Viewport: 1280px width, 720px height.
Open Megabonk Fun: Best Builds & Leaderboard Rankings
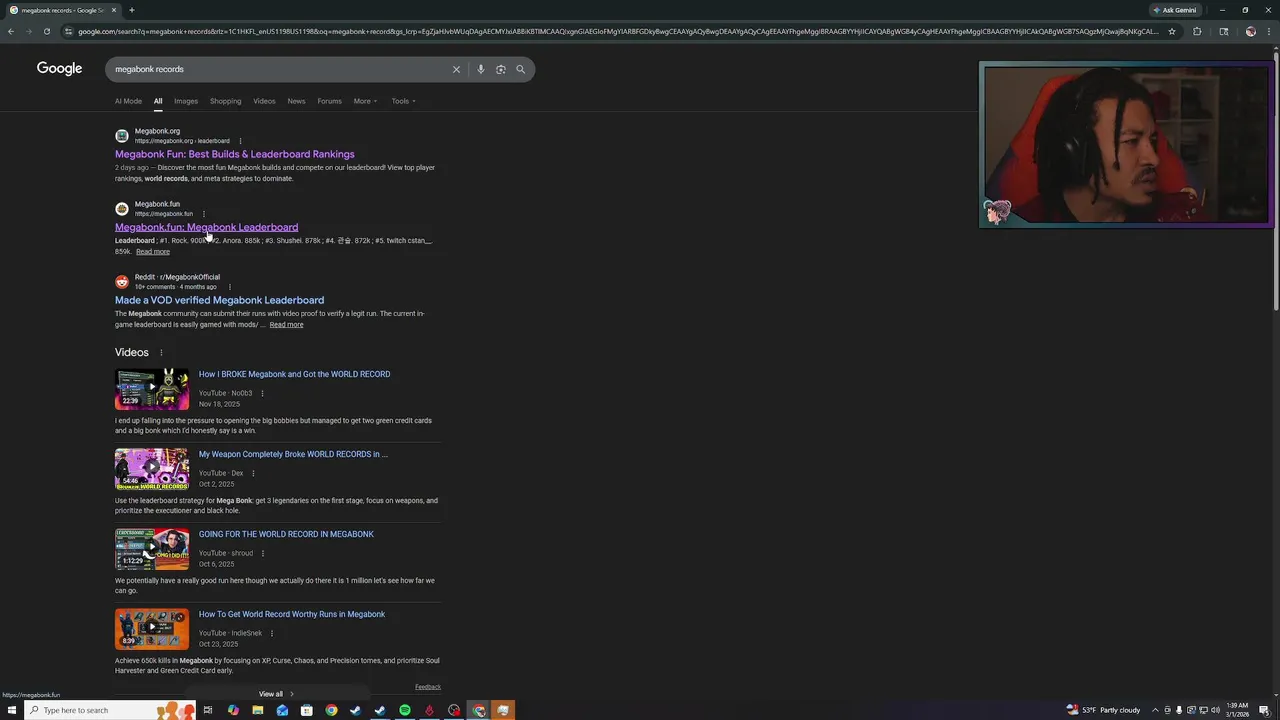tap(235, 154)
